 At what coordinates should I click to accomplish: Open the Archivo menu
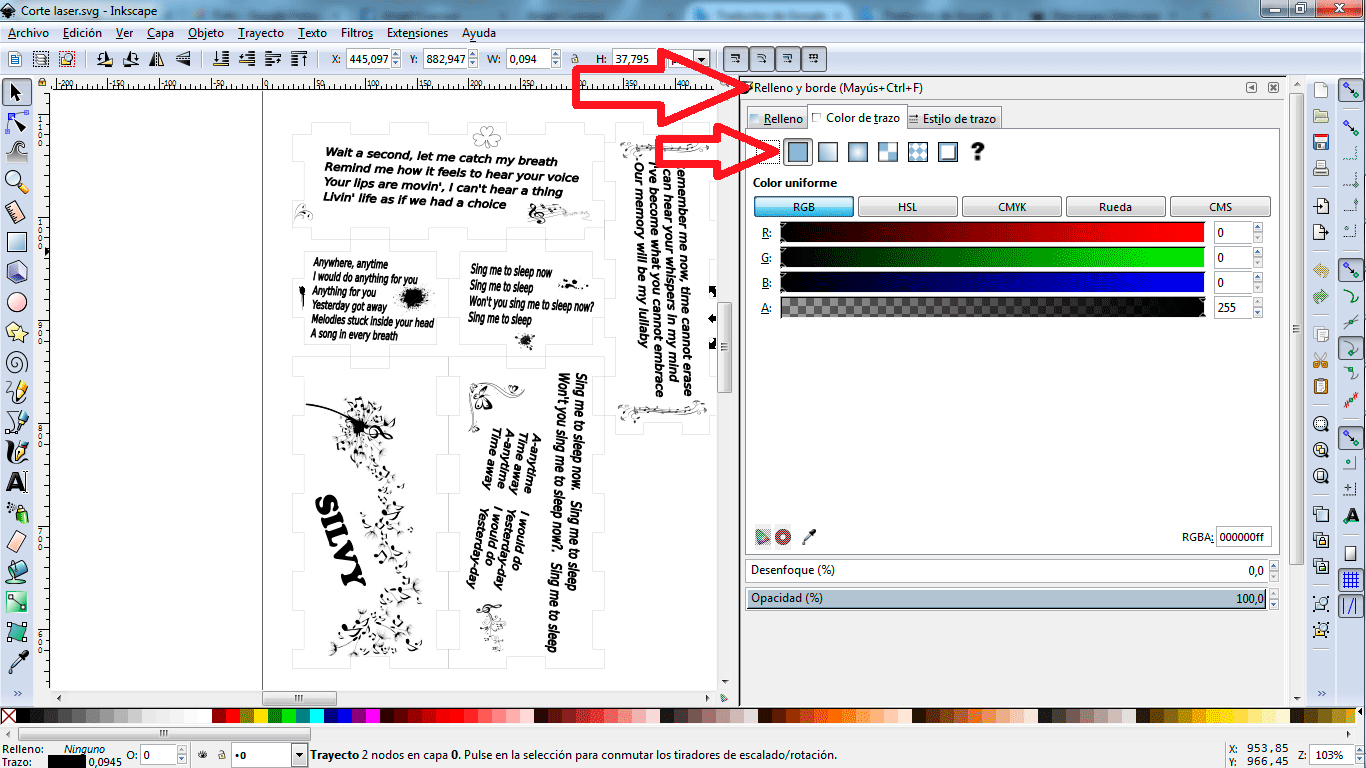pos(27,32)
